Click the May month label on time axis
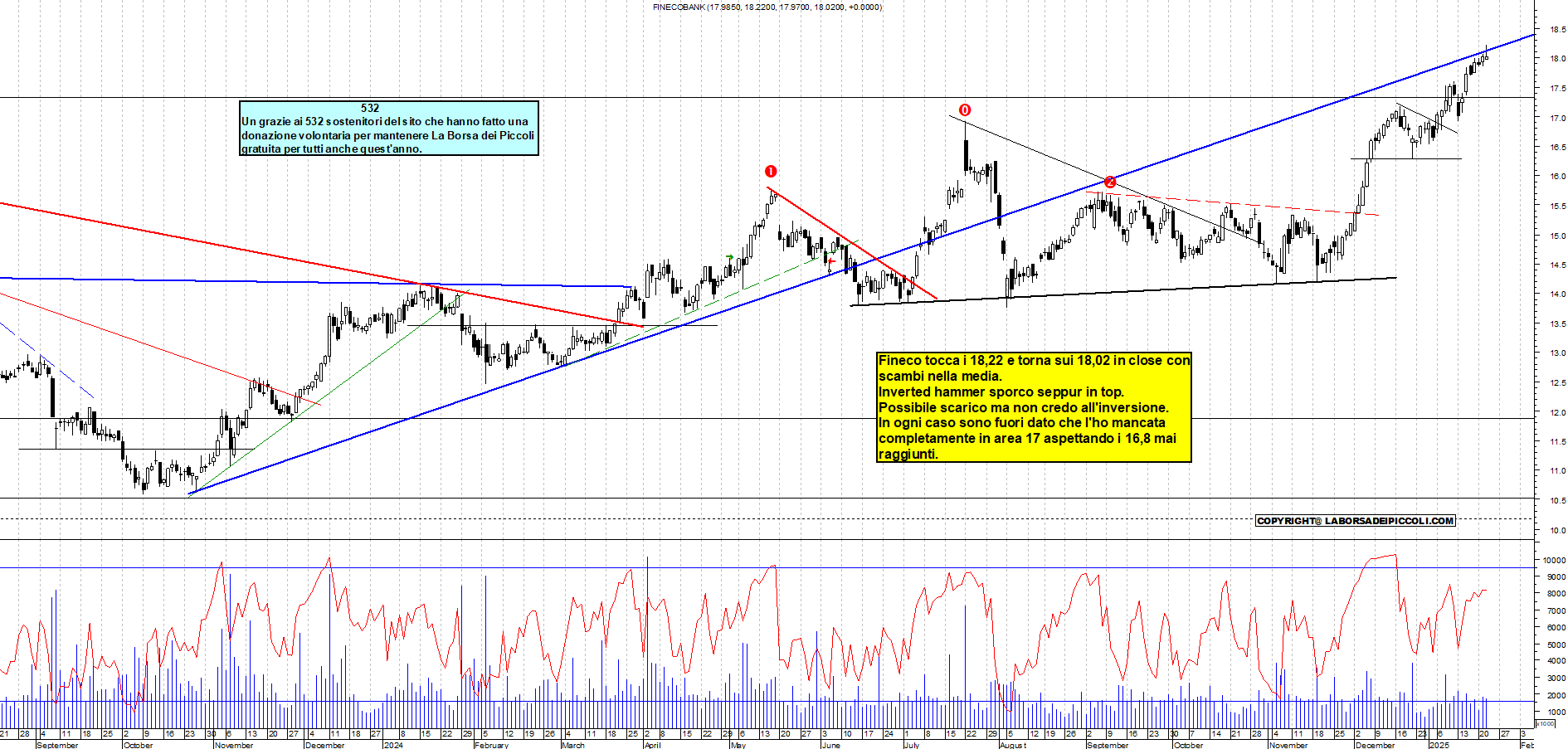Viewport: 1568px width, 749px height. pos(738,745)
